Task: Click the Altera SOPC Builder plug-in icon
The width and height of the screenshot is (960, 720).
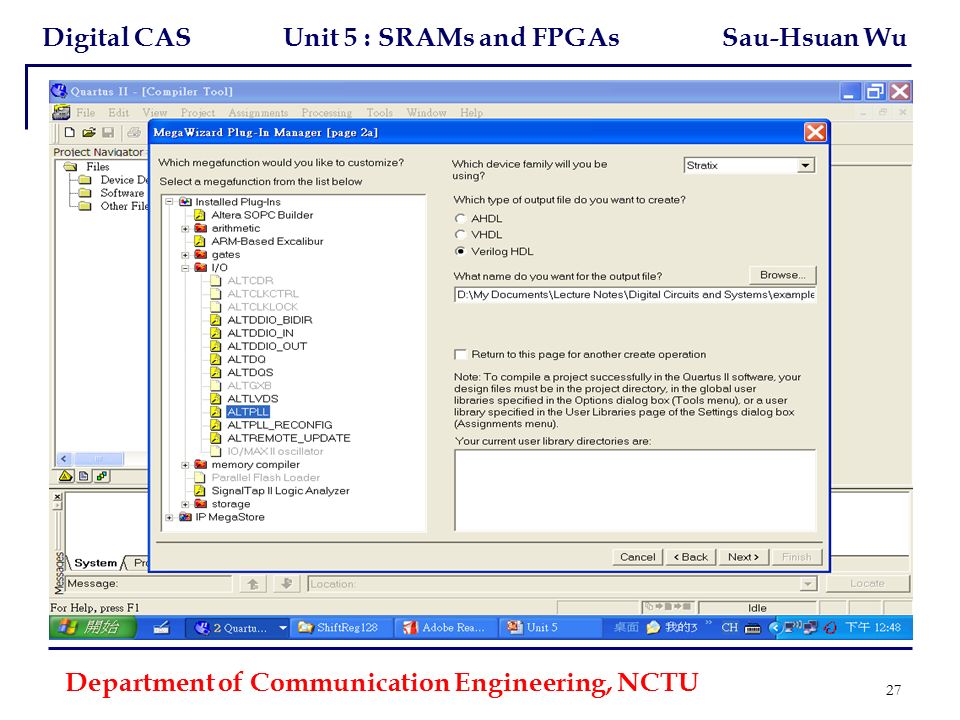Action: [x=200, y=215]
